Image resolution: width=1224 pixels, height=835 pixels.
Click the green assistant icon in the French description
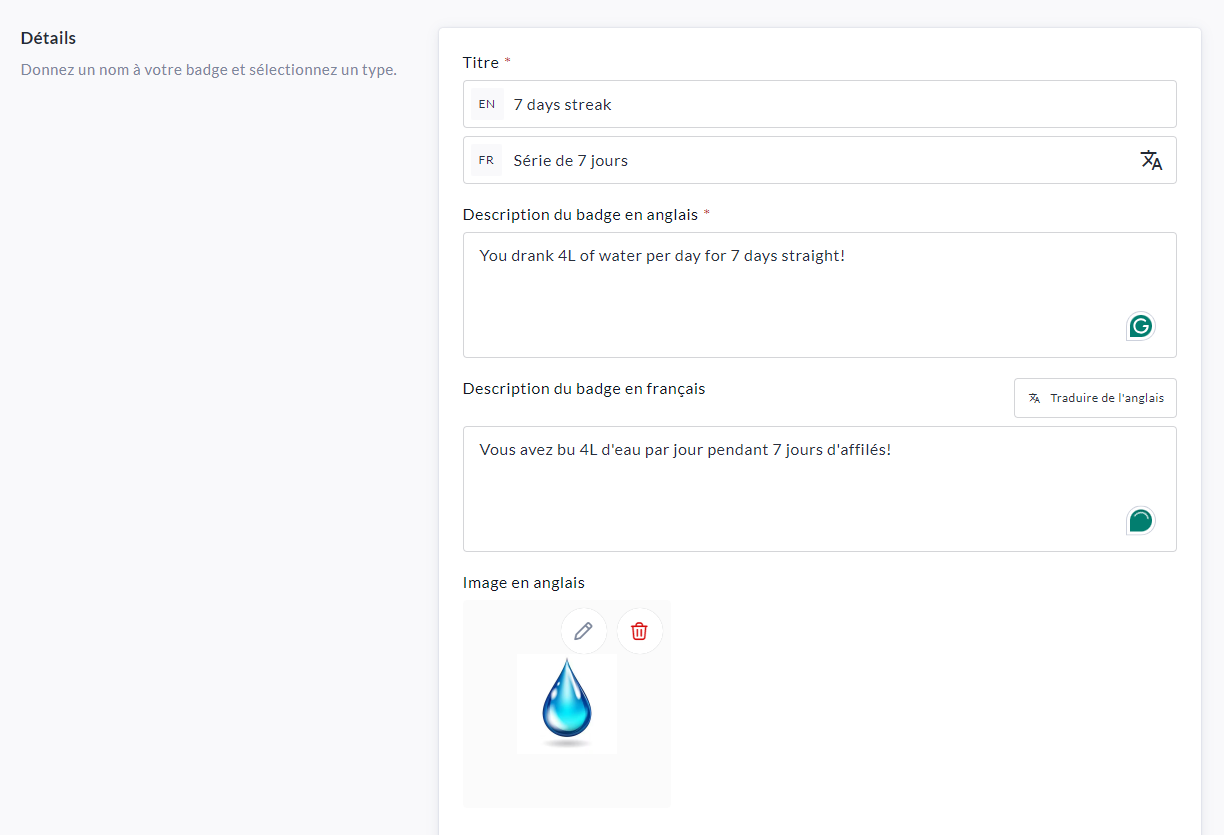(1140, 520)
